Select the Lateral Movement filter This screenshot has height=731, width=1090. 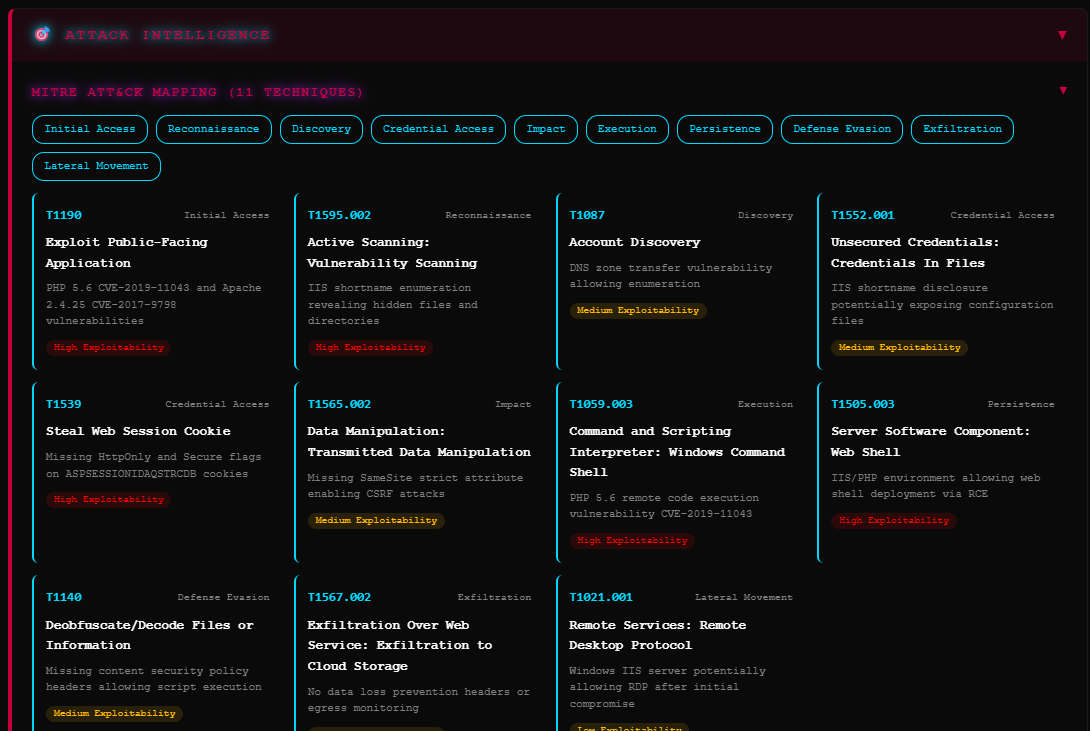pos(96,166)
